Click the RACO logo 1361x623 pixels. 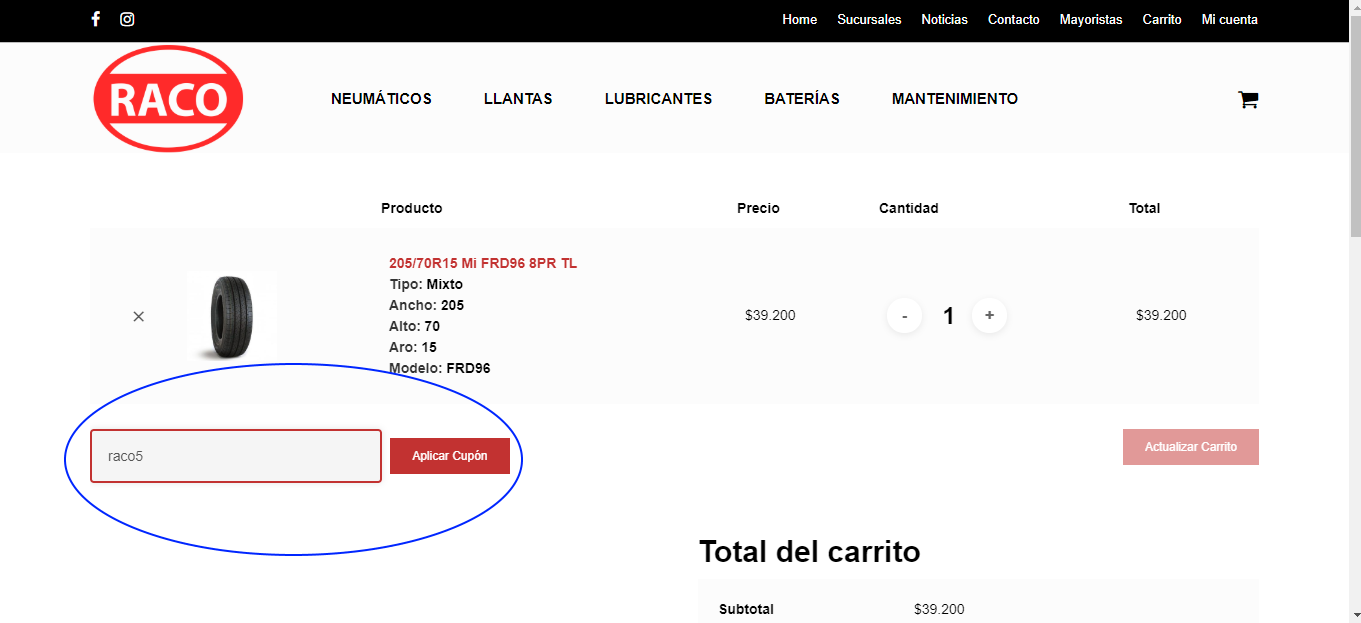pos(168,99)
